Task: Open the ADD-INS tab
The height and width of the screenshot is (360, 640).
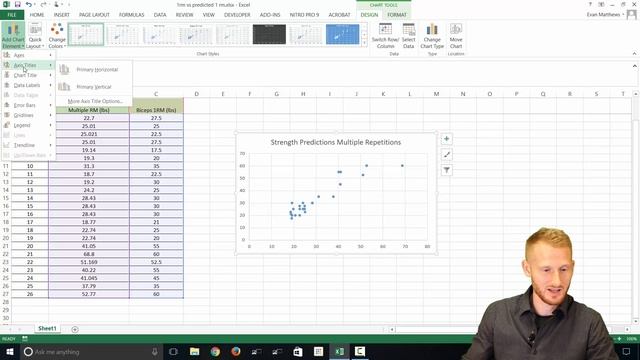Action: pos(270,15)
